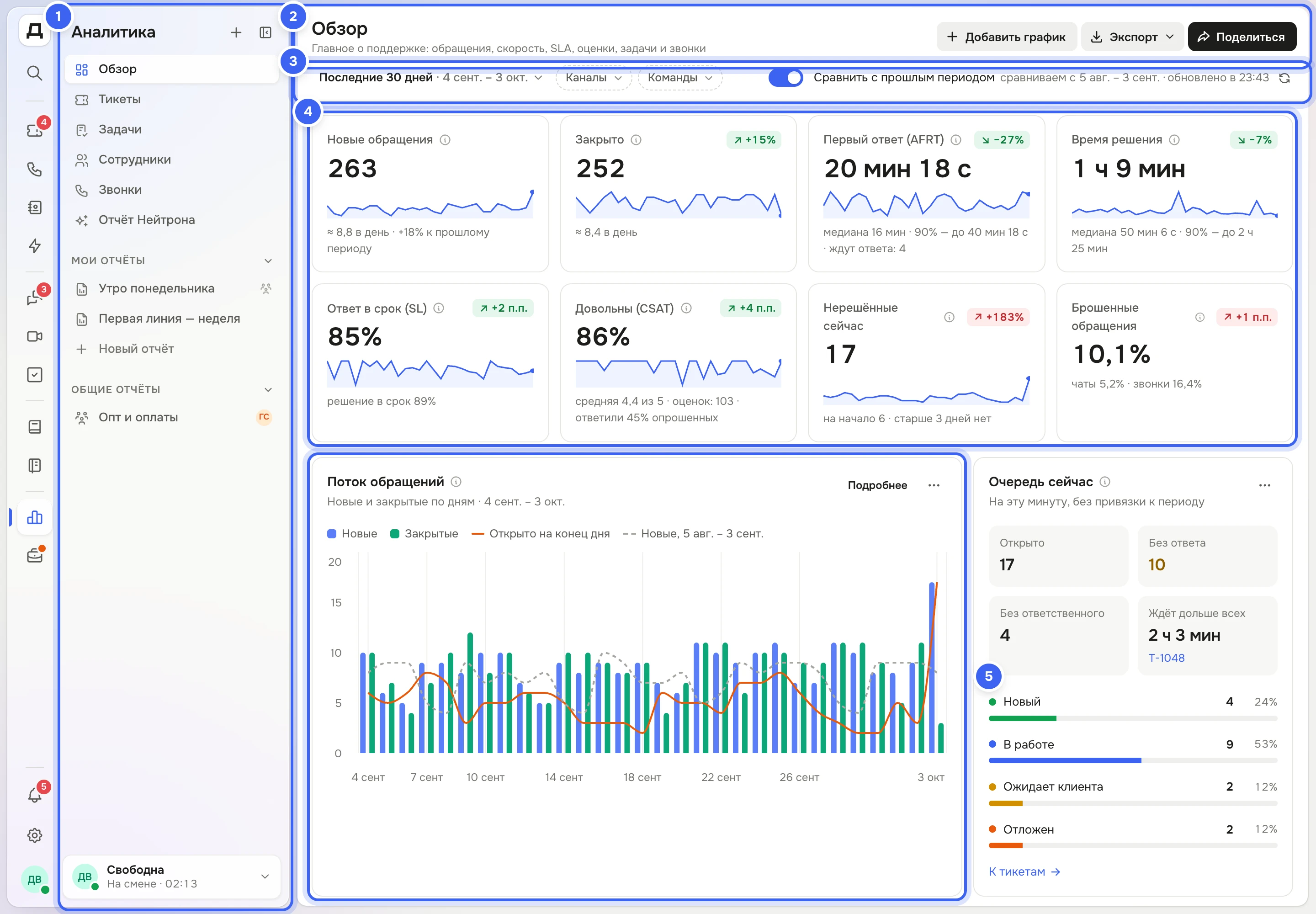
Task: Click the Новый status progress bar
Action: pos(1133,718)
